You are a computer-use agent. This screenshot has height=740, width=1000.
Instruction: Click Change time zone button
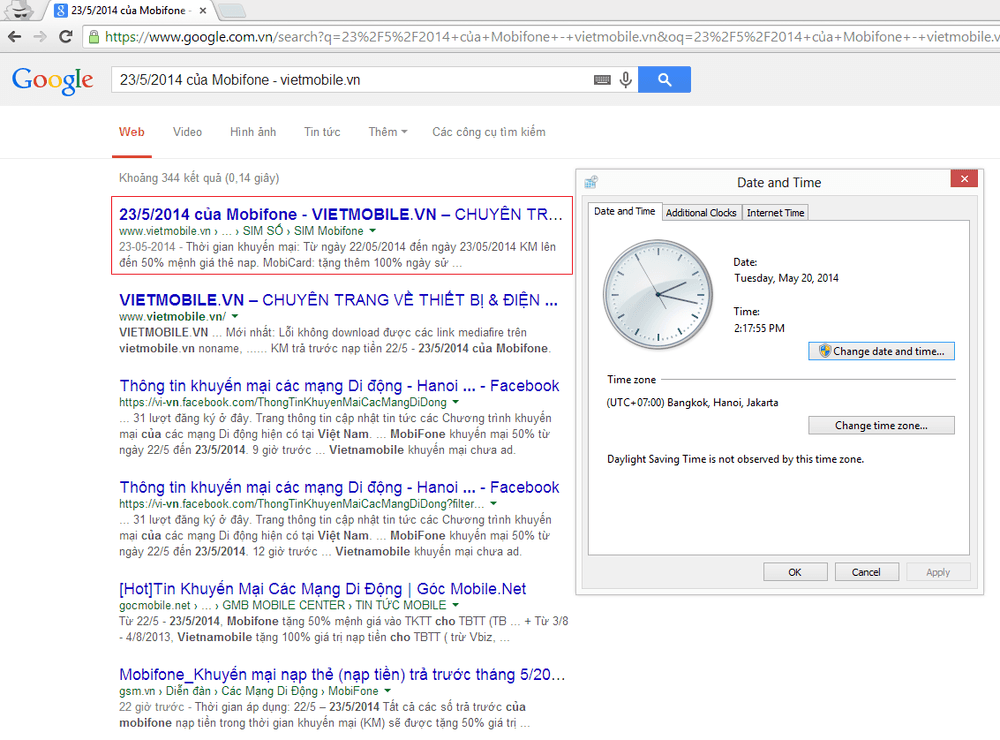click(x=881, y=426)
